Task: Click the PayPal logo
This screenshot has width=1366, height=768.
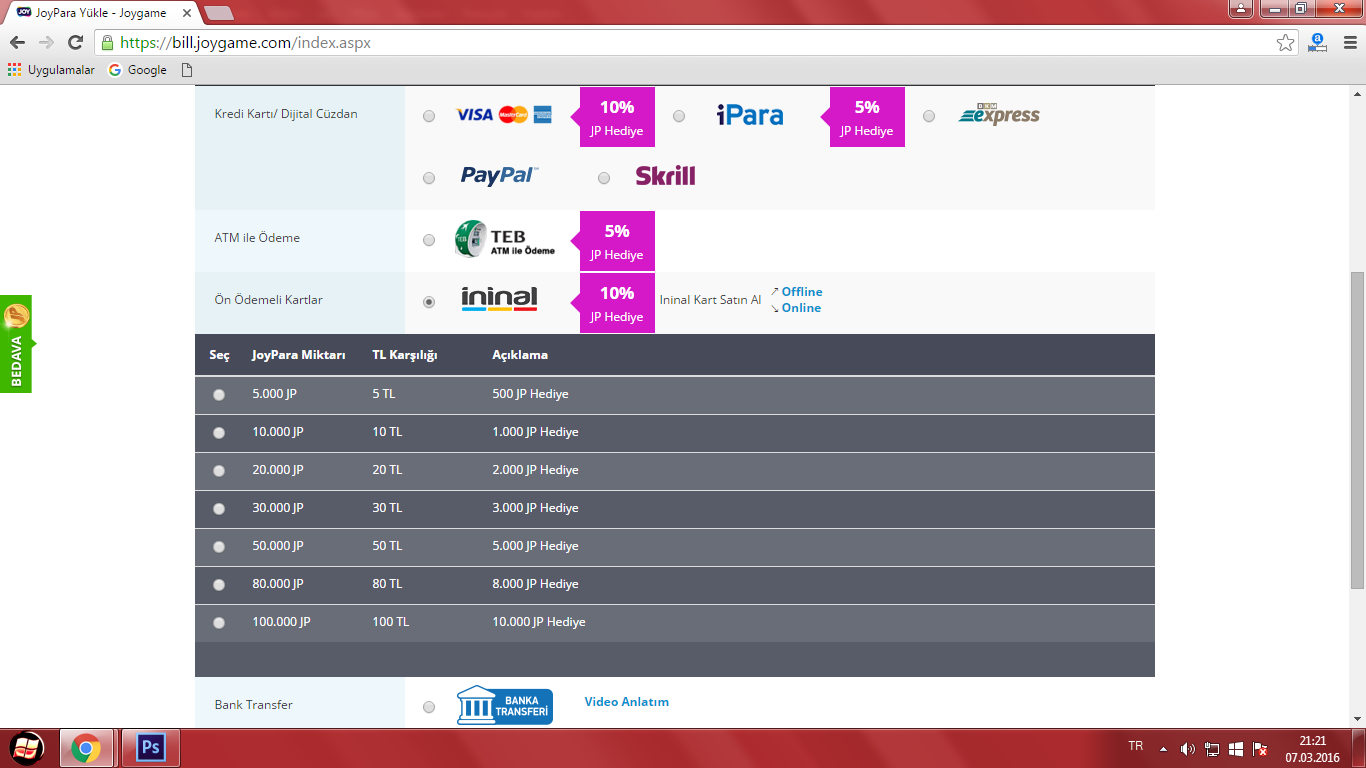Action: pyautogui.click(x=499, y=176)
